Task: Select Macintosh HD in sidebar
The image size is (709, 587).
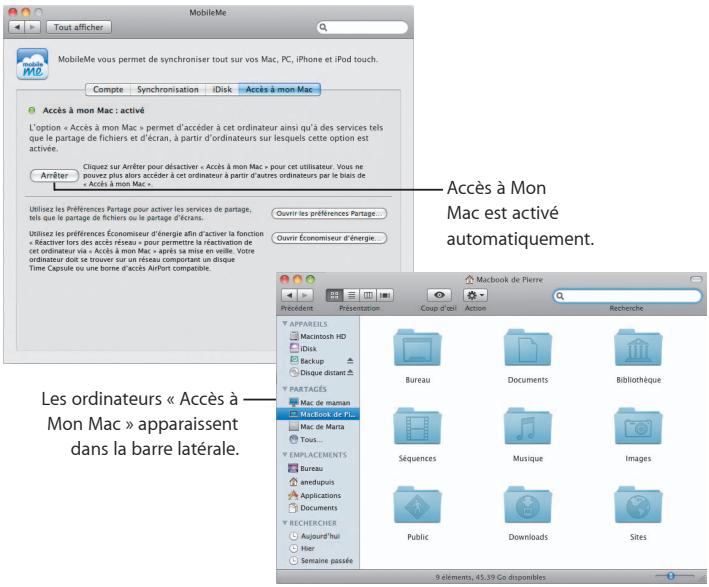Action: pyautogui.click(x=318, y=336)
